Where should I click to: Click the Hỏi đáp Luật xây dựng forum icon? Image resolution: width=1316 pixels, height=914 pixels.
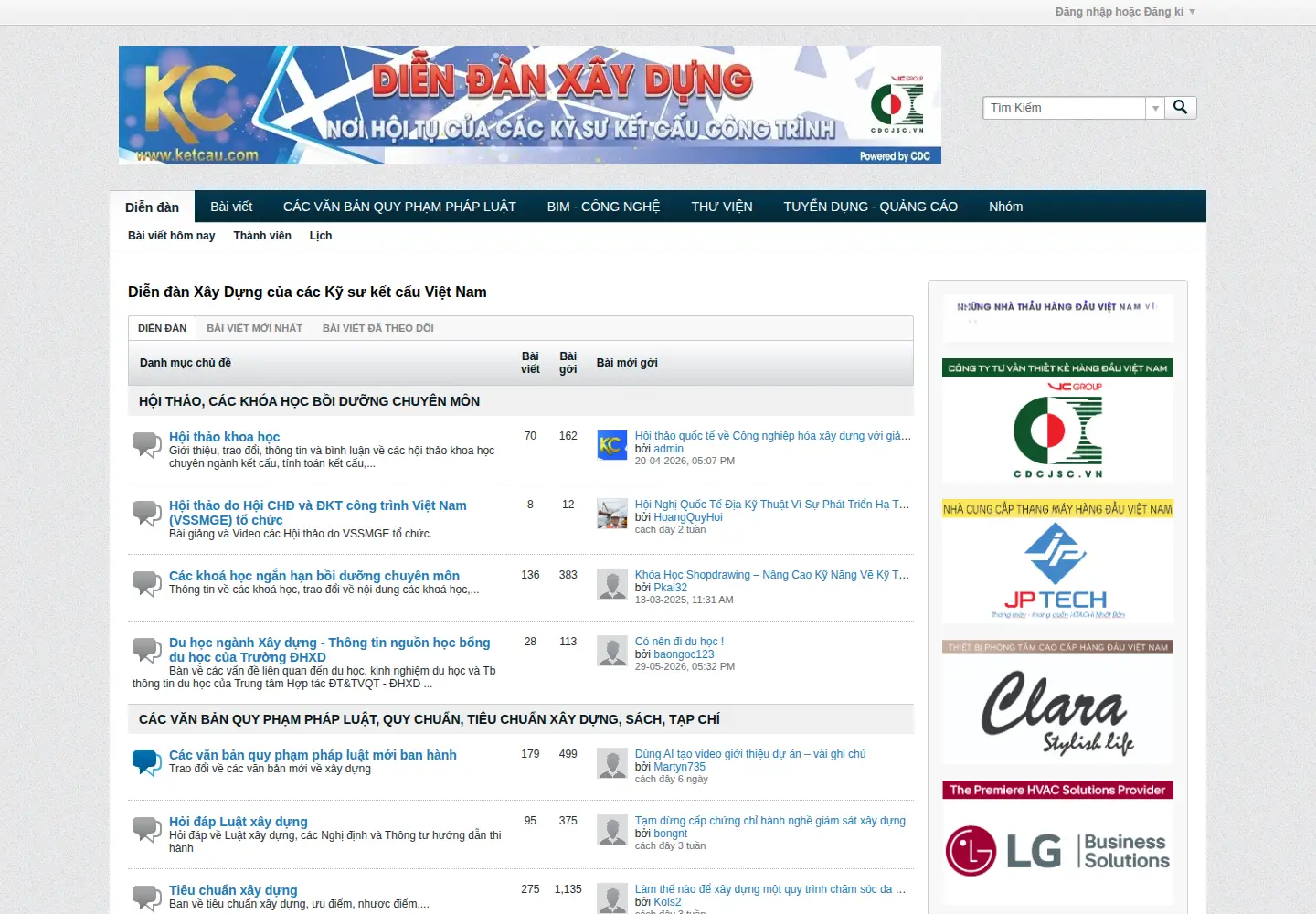(x=146, y=830)
